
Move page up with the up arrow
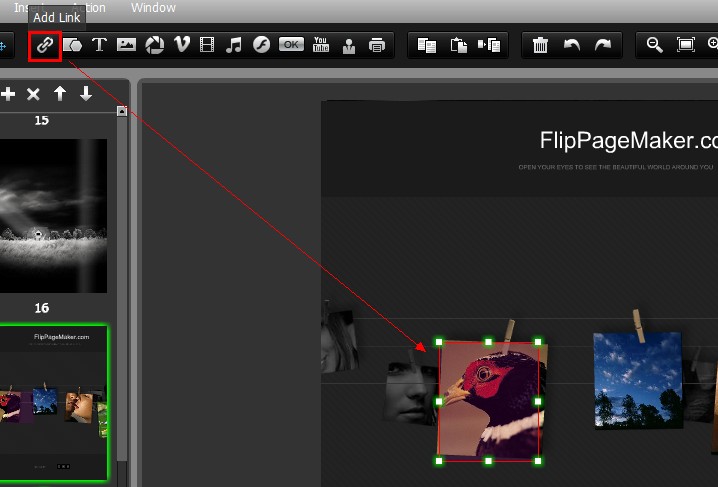[x=60, y=94]
